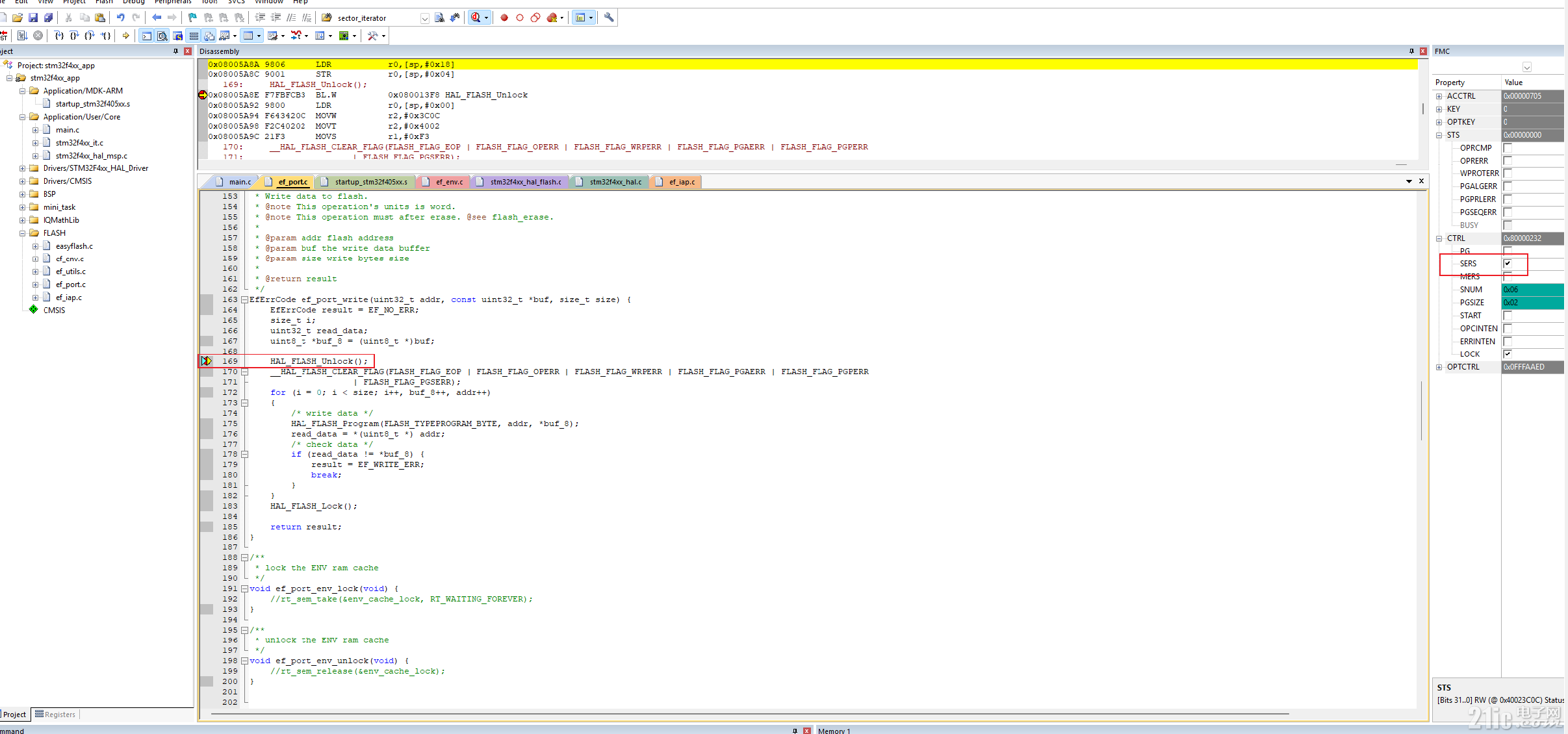Close the Project panel
Viewport: 1568px width, 734px height.
pos(188,51)
